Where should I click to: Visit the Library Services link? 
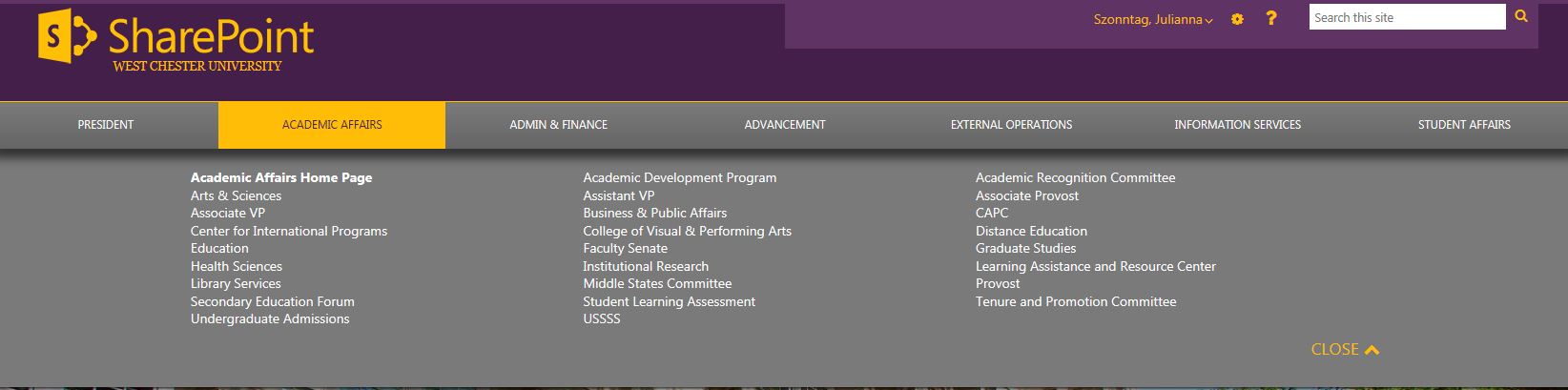(x=236, y=283)
